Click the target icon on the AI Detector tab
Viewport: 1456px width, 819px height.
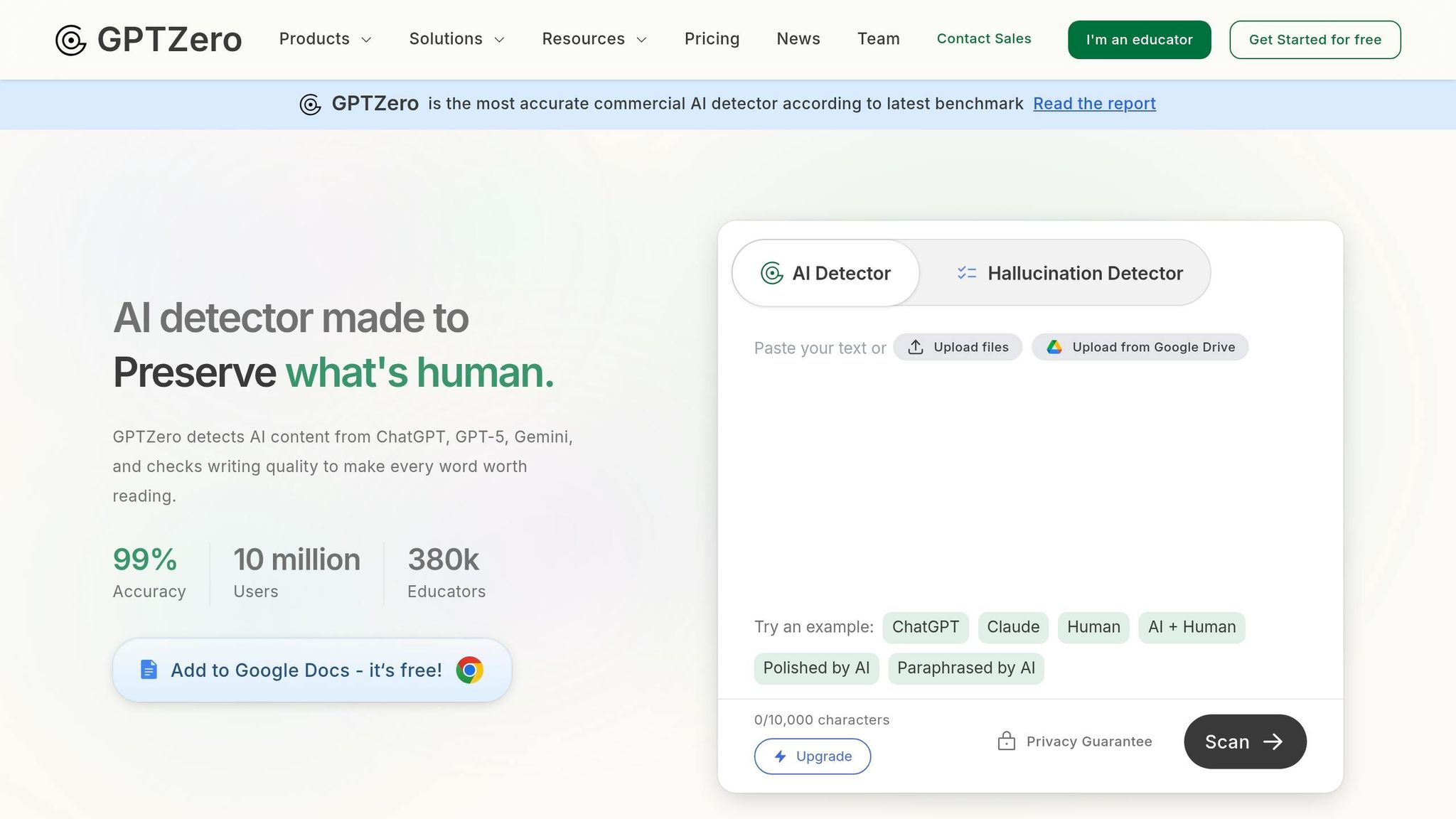click(x=772, y=273)
